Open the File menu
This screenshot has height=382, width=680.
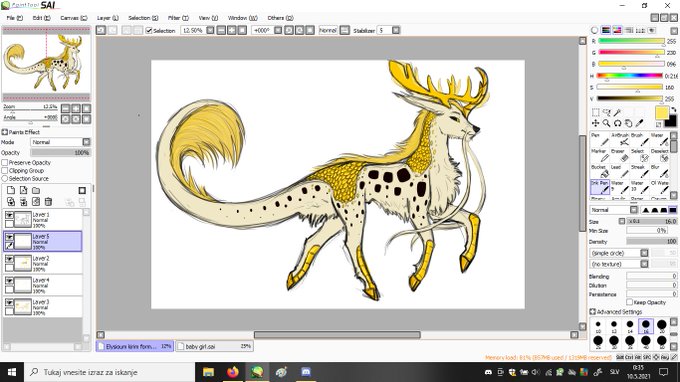coord(15,18)
